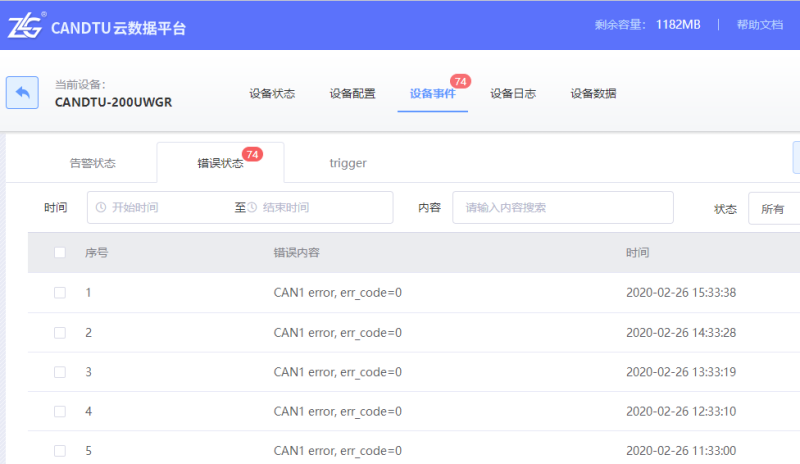Open the 设备数据 tab
Screen dimensions: 800x464
(593, 93)
